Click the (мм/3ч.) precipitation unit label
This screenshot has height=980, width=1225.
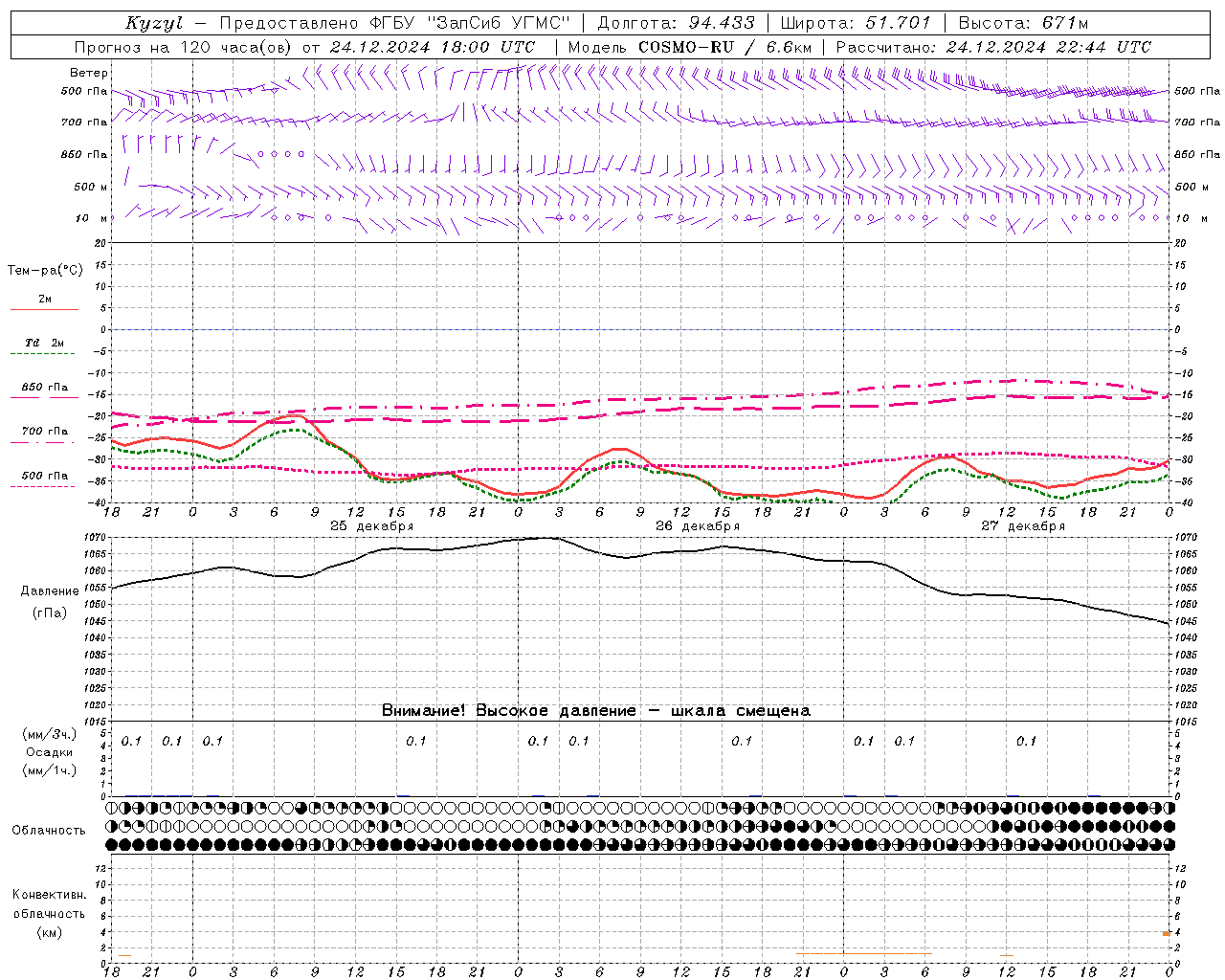[x=50, y=735]
